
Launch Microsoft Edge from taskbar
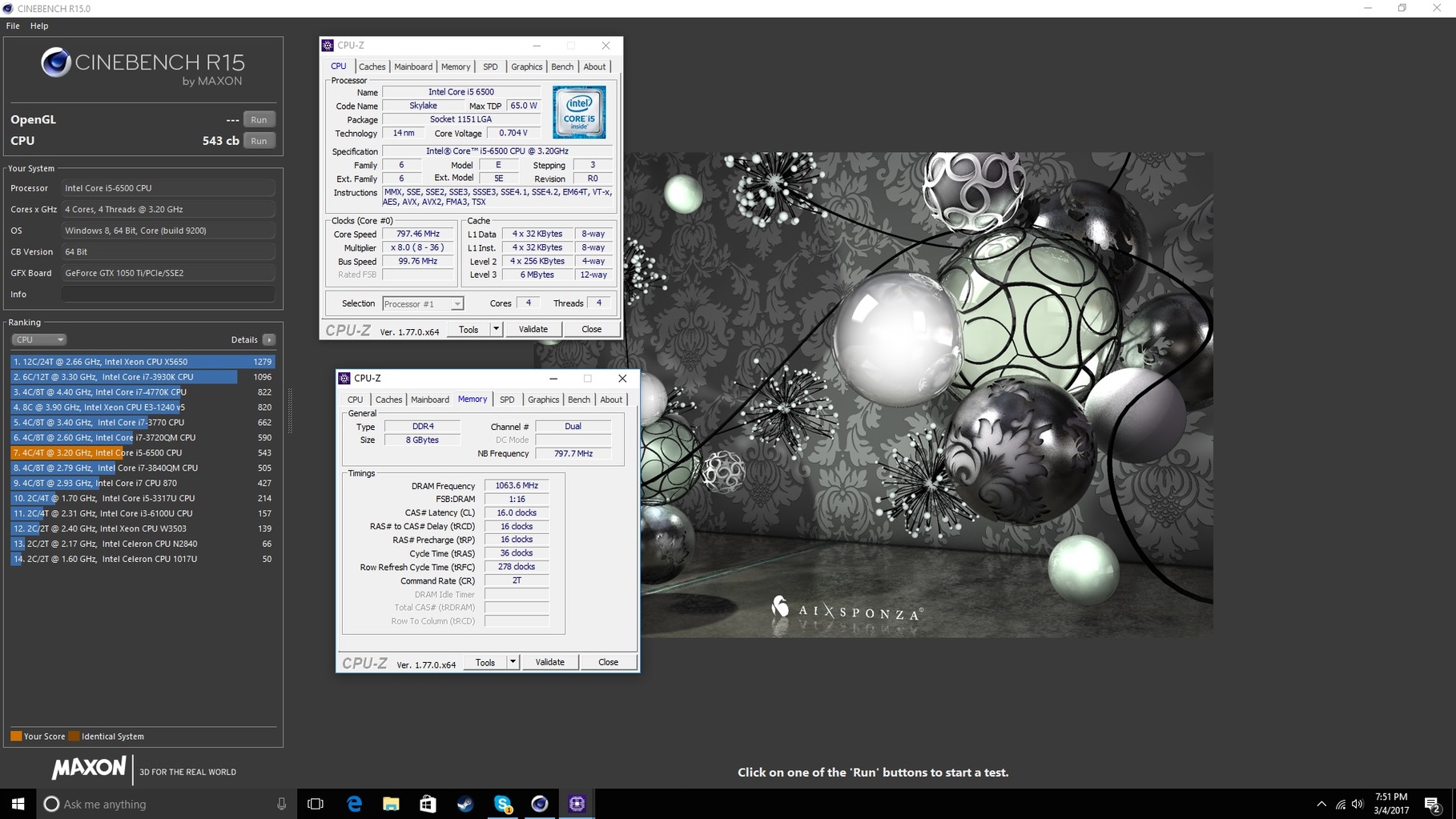click(354, 803)
